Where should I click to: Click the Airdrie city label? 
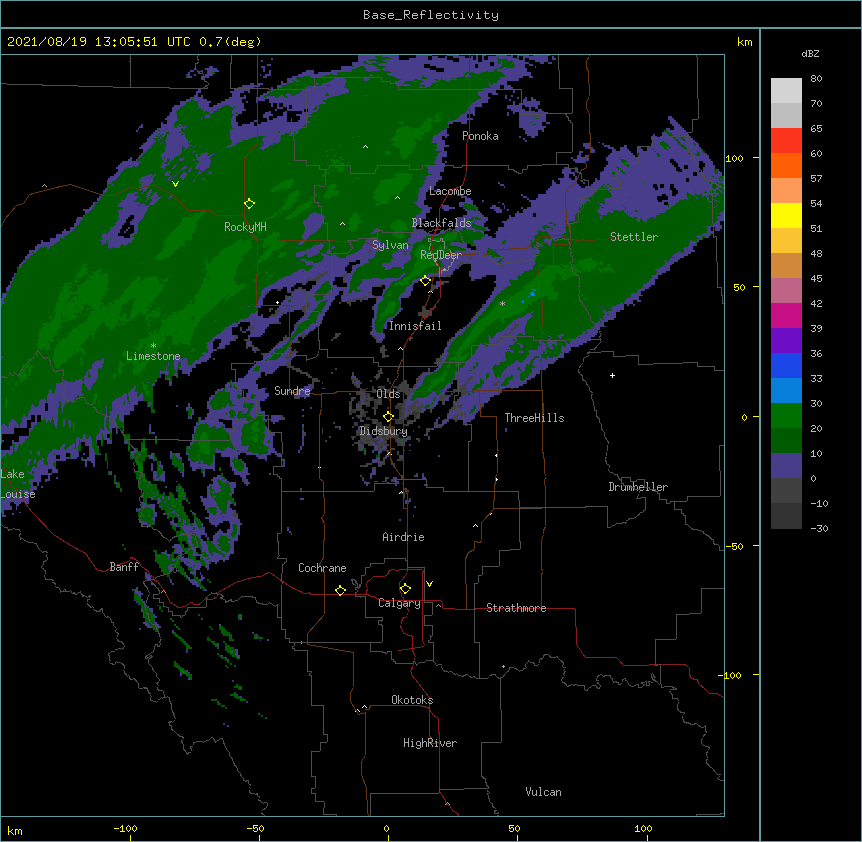[404, 537]
